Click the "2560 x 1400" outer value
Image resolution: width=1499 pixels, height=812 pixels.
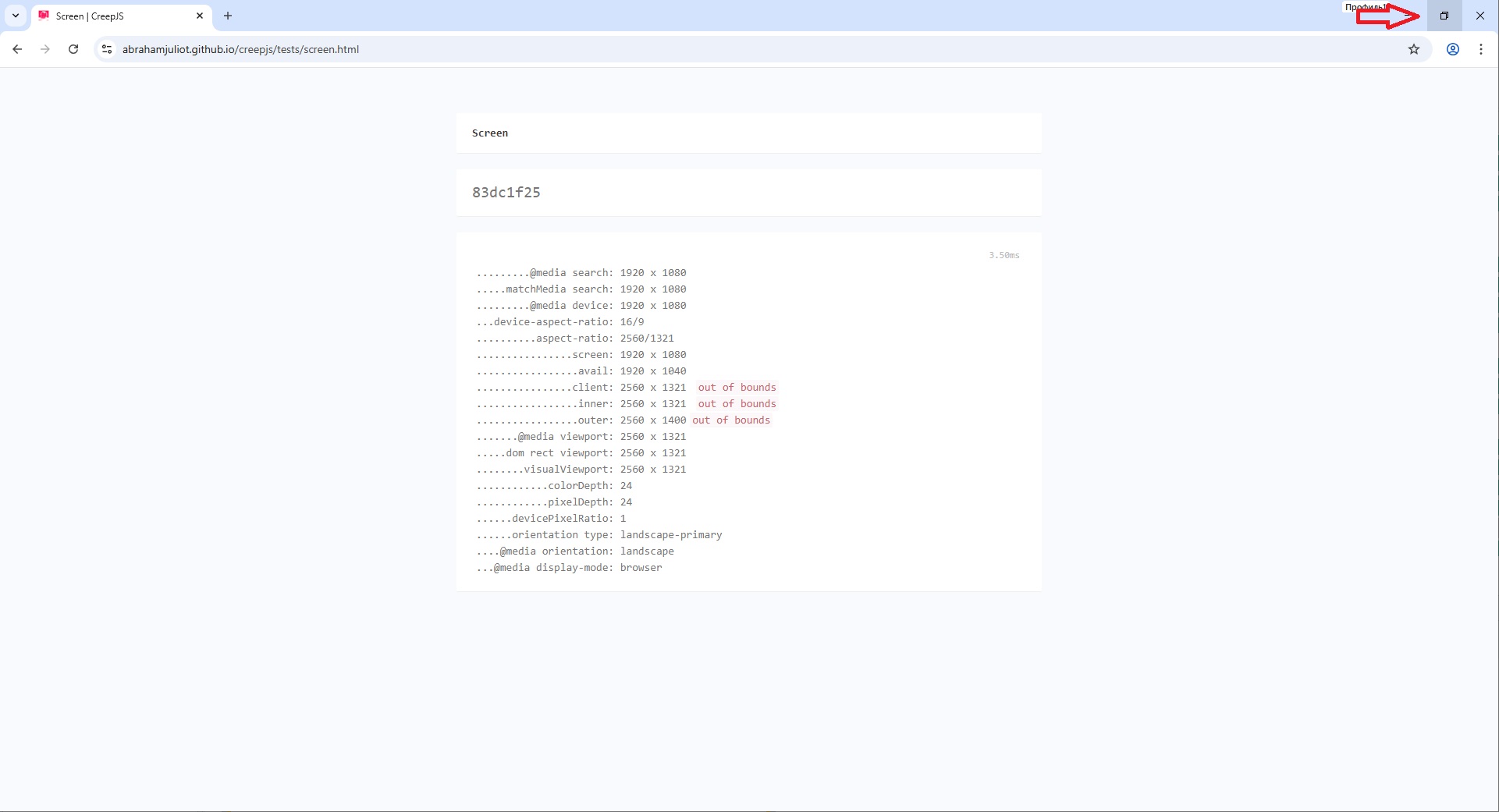653,420
